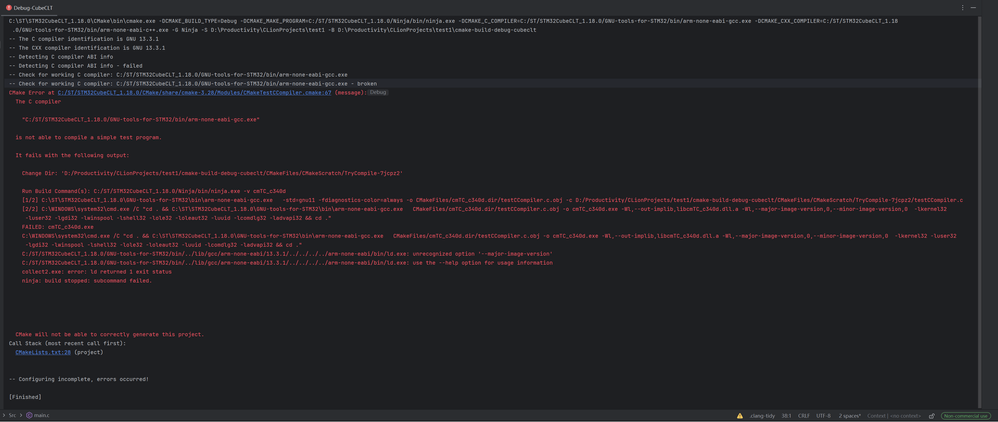Open the CMakeTestCCompiler.cmake:67 link
Viewport: 998px width, 422px height.
click(194, 92)
